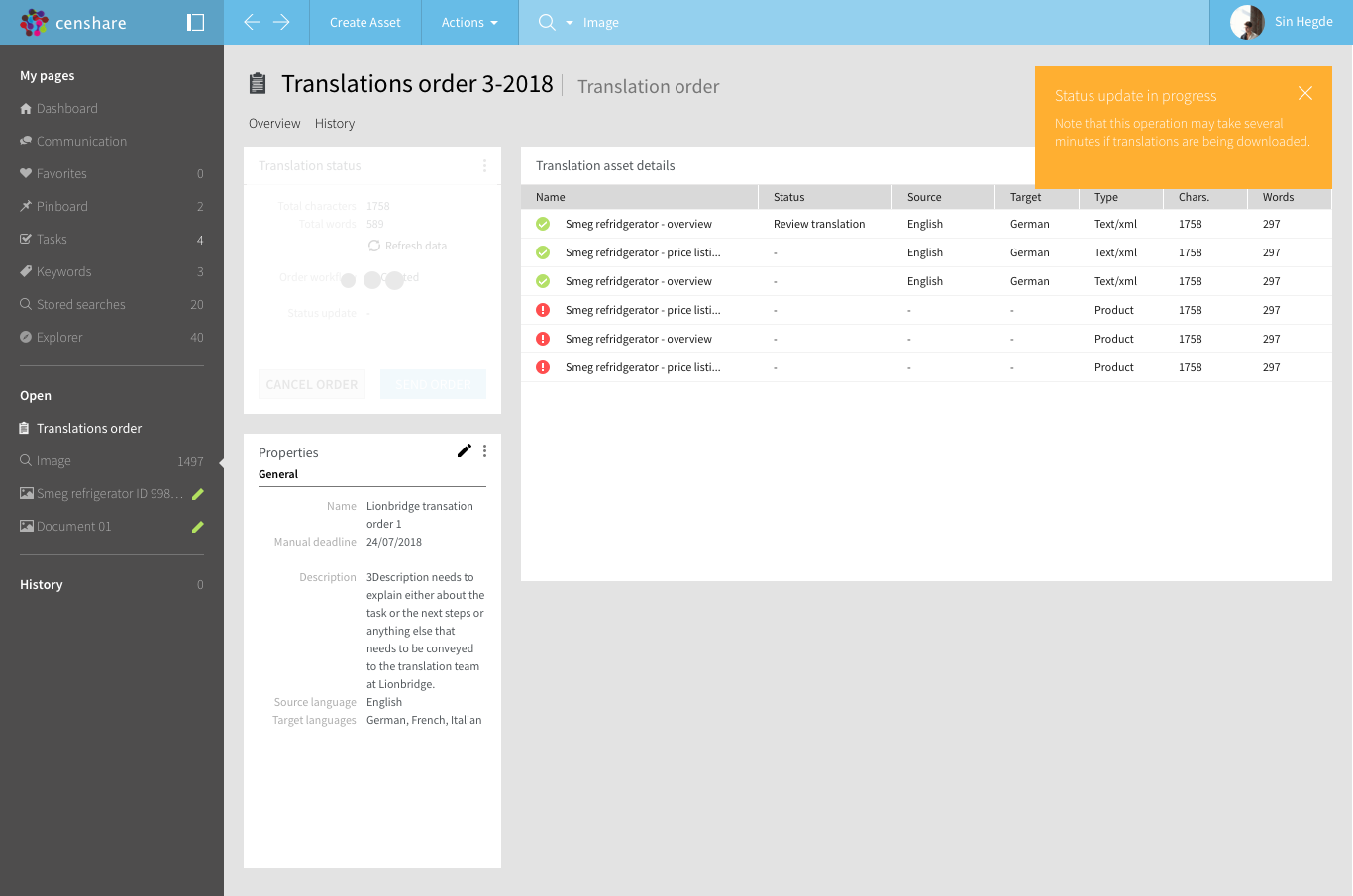Screen dimensions: 1353x896
Task: Open the Sin Hegde user profile avatar
Action: pyautogui.click(x=1247, y=22)
